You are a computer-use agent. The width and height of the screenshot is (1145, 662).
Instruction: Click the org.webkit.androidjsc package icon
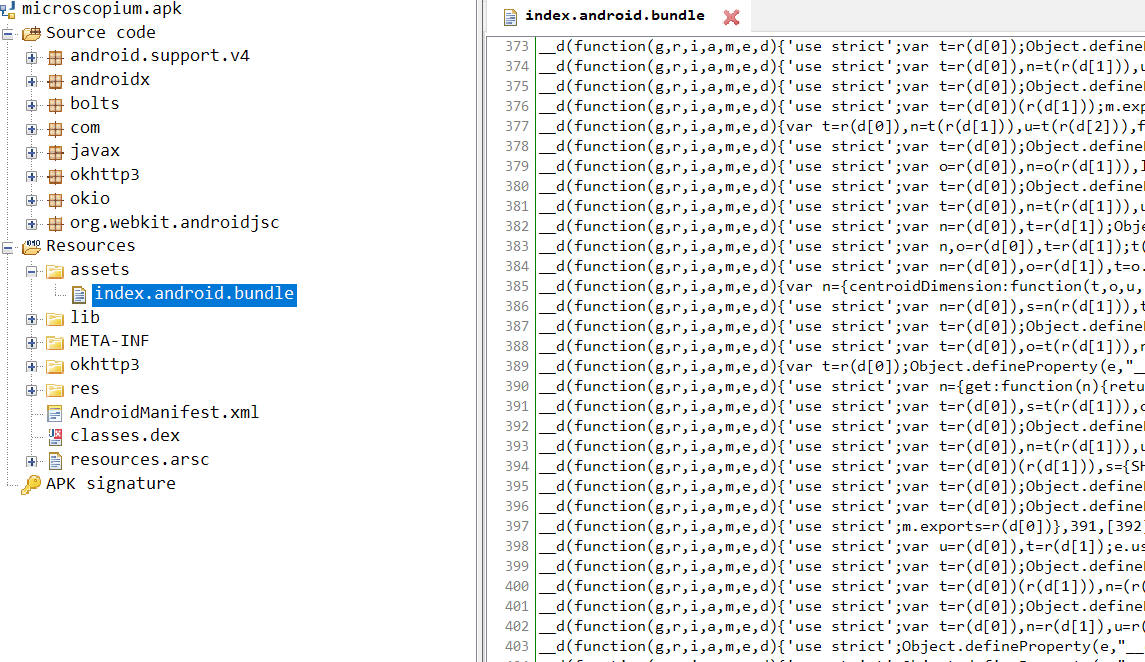55,223
